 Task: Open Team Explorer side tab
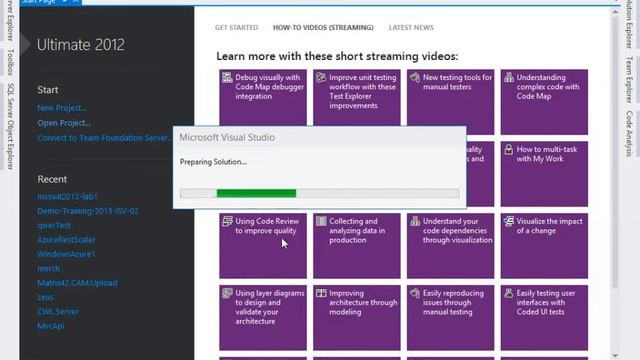point(629,80)
